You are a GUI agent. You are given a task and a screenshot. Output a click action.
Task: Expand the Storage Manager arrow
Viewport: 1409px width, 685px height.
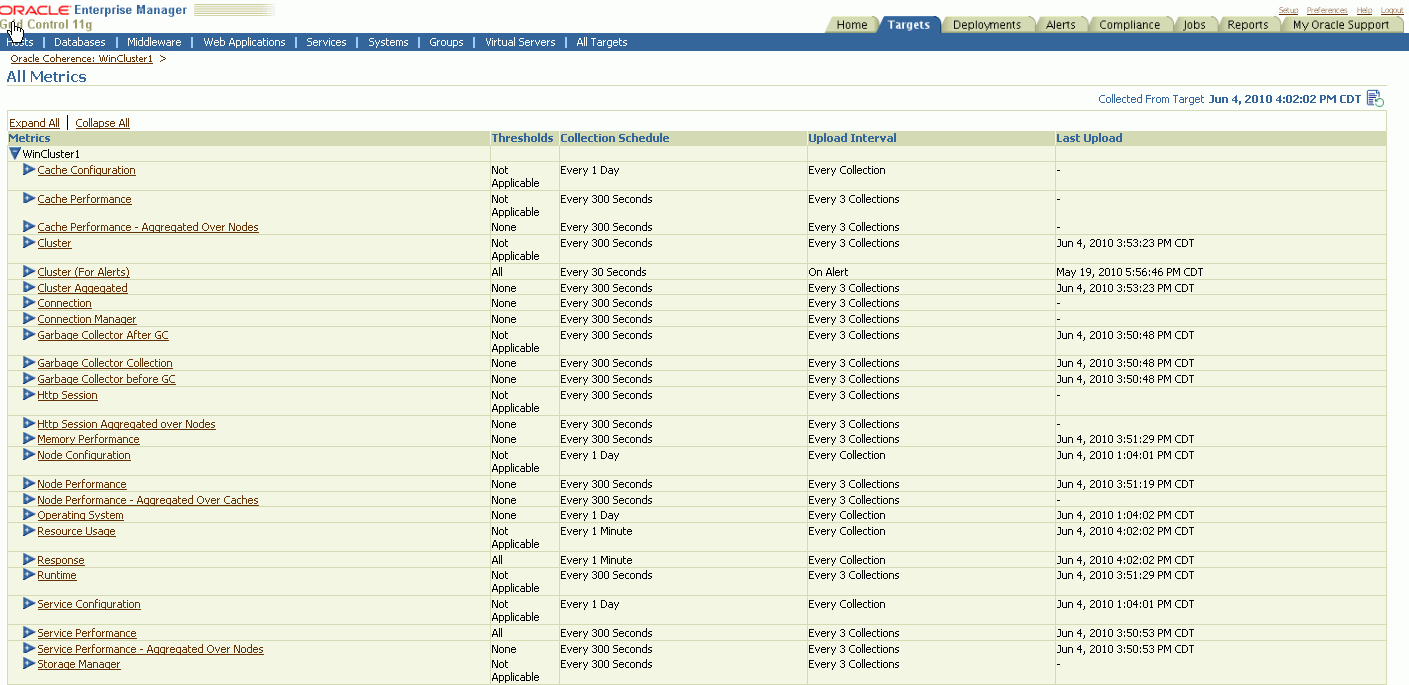pos(29,664)
